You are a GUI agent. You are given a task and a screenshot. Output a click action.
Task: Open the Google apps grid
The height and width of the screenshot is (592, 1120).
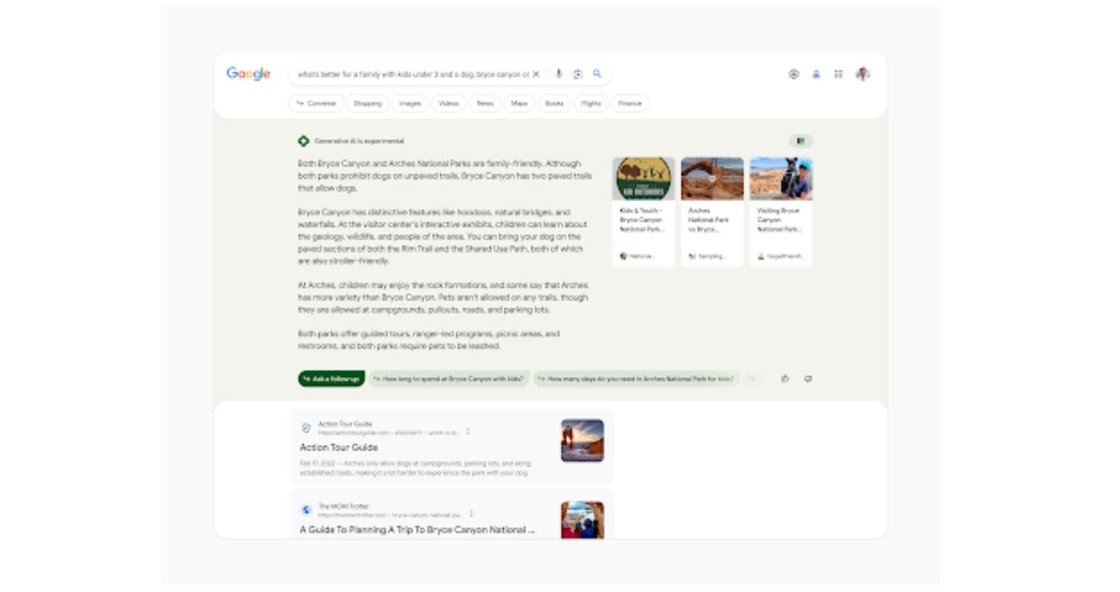(838, 74)
